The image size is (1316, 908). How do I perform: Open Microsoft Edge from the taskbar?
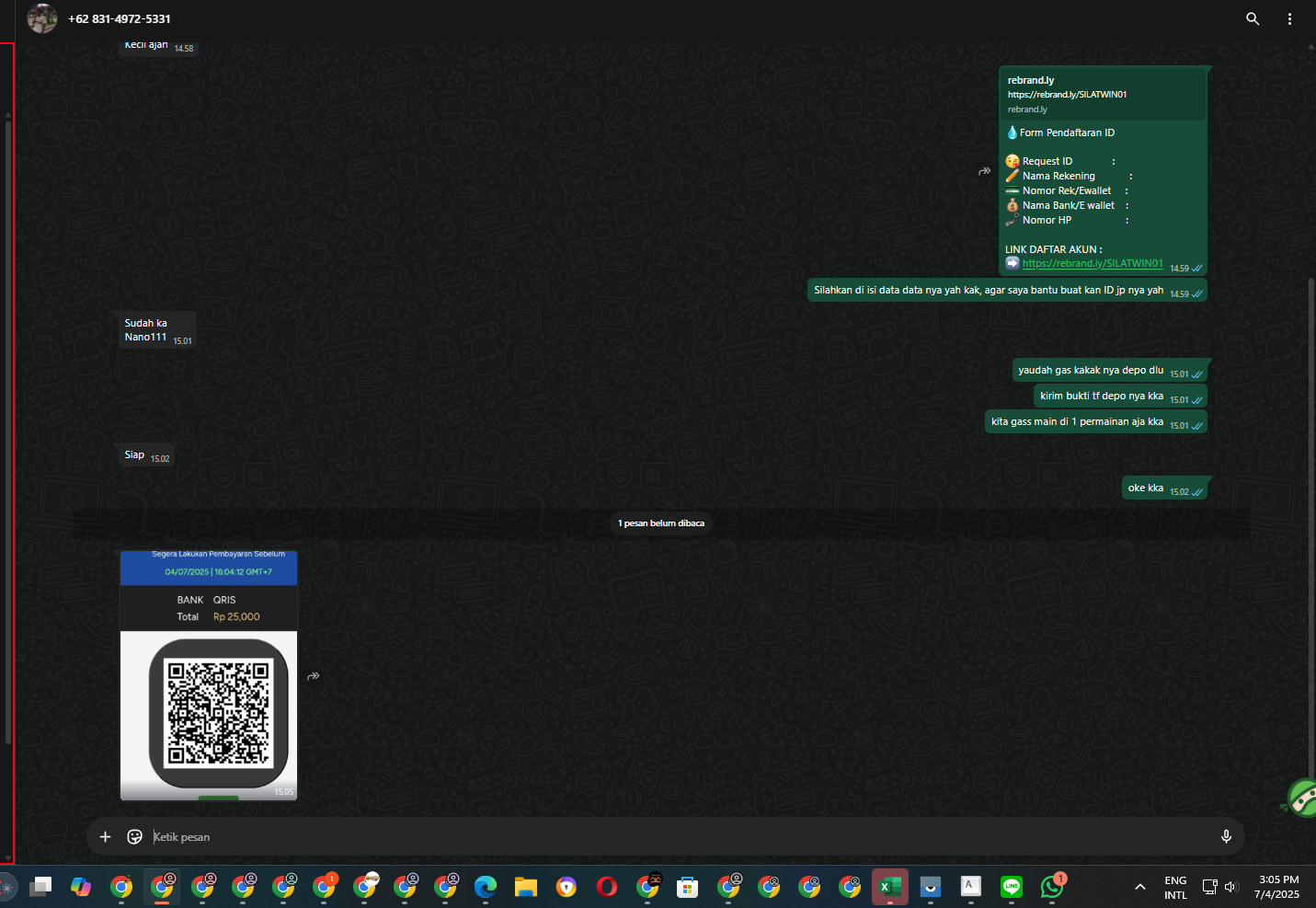pyautogui.click(x=486, y=887)
